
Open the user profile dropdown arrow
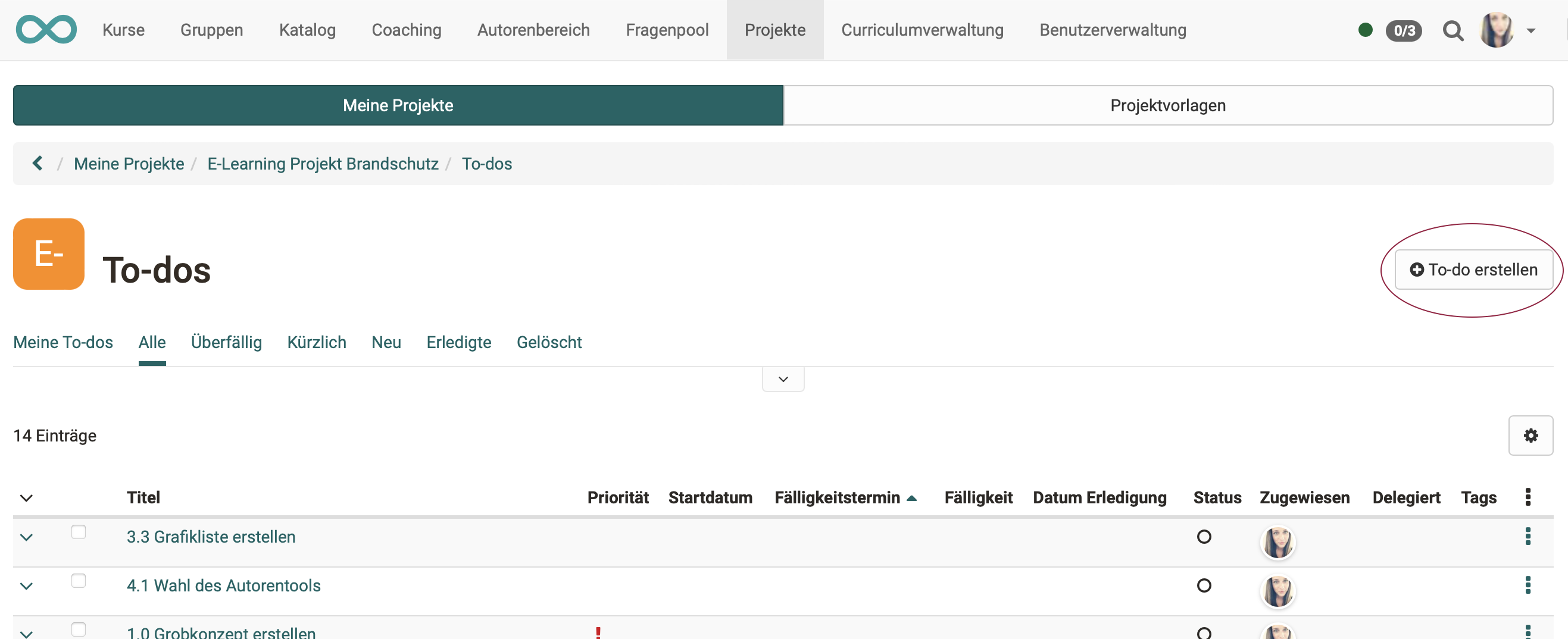tap(1532, 30)
